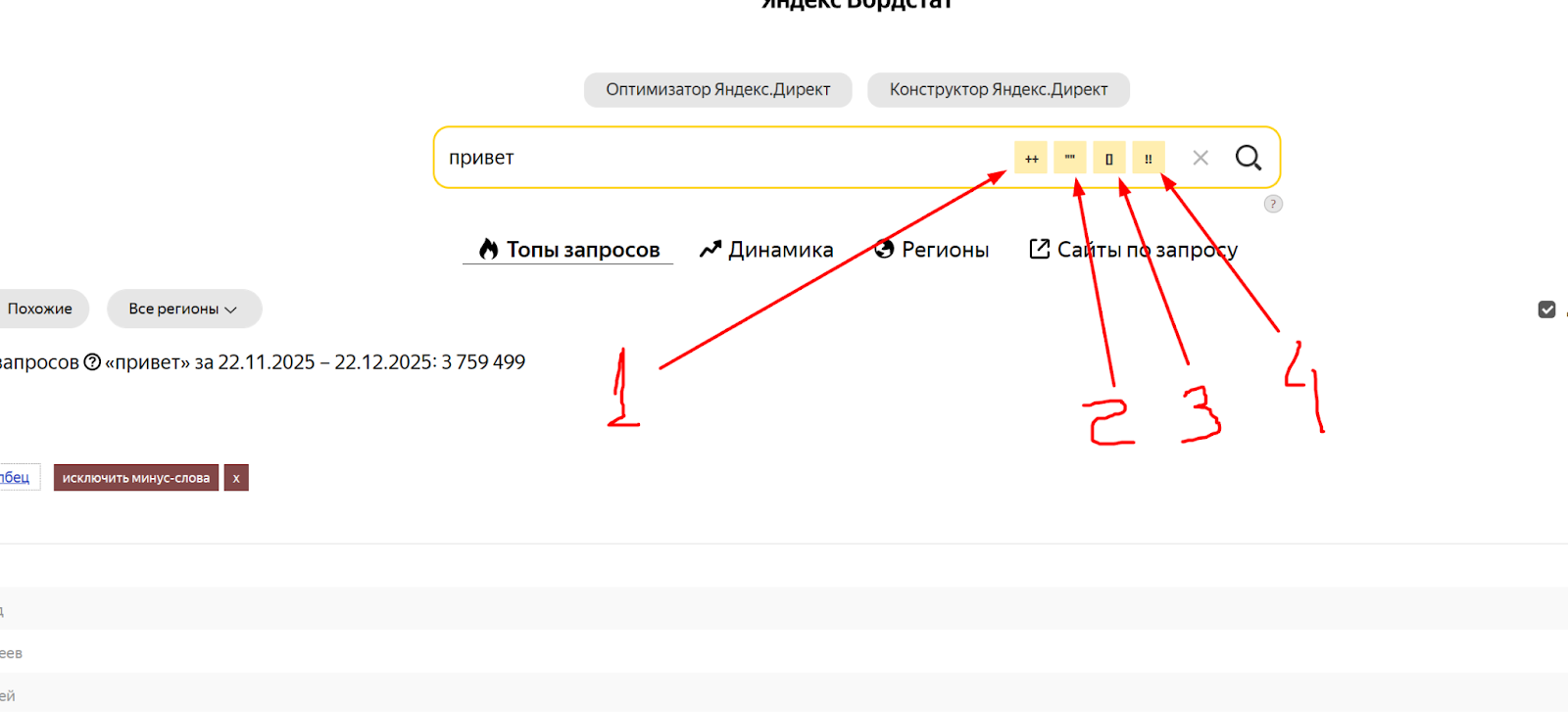Focus the search field containing привет
The width and height of the screenshot is (1568, 712).
[715, 158]
